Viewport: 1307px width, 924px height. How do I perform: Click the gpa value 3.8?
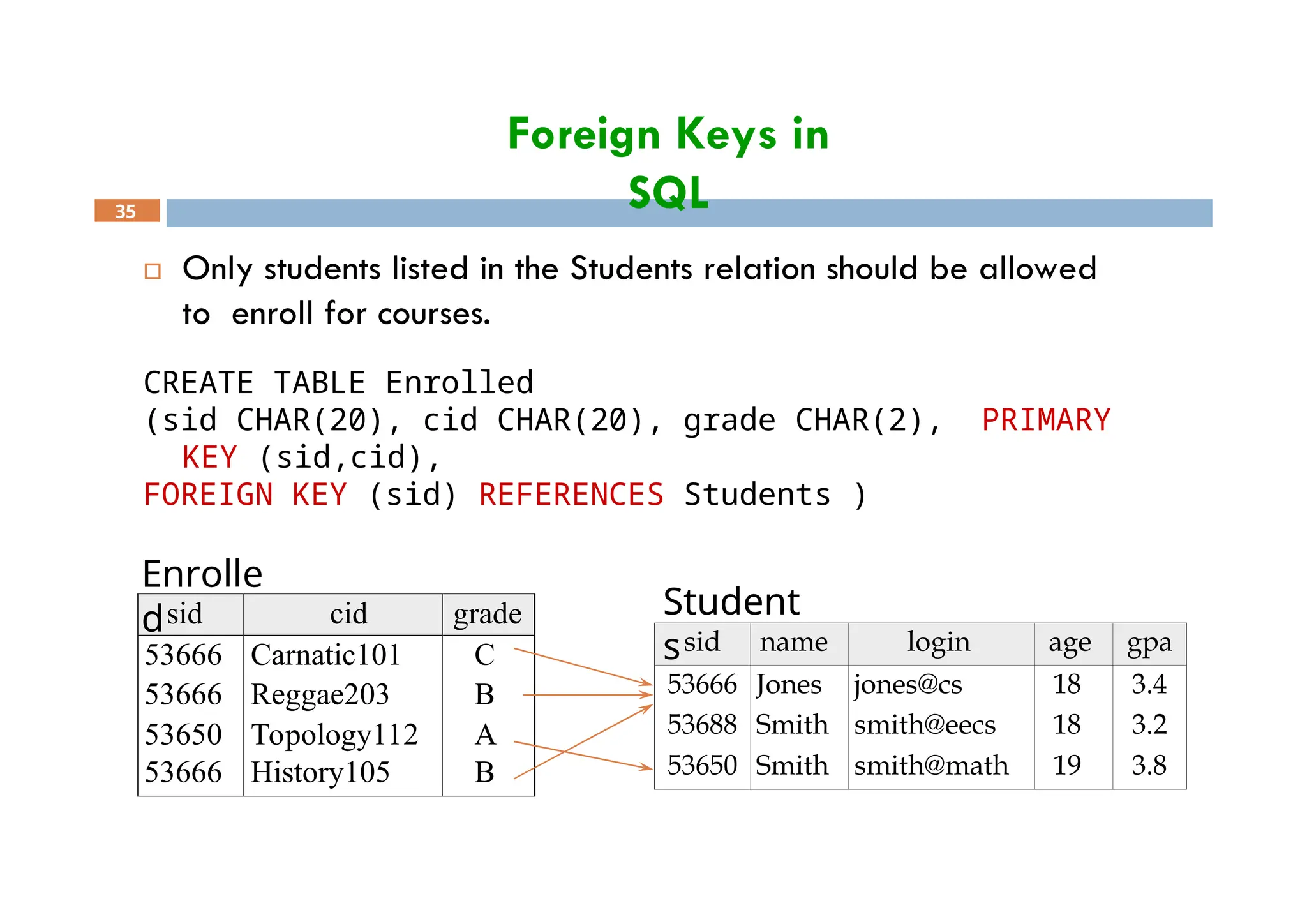[x=1149, y=765]
